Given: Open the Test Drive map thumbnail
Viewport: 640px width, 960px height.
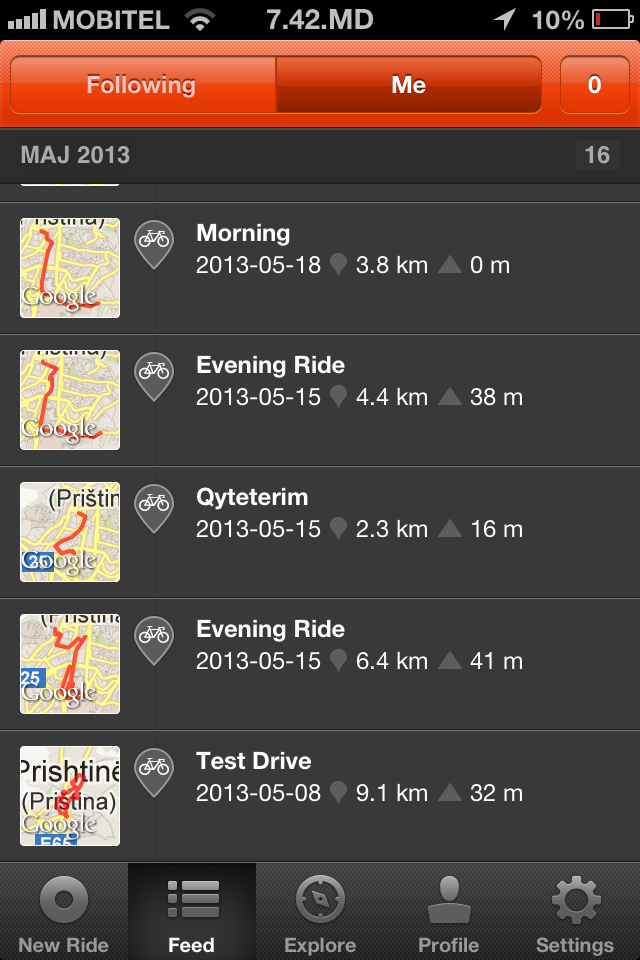Looking at the screenshot, I should (70, 796).
